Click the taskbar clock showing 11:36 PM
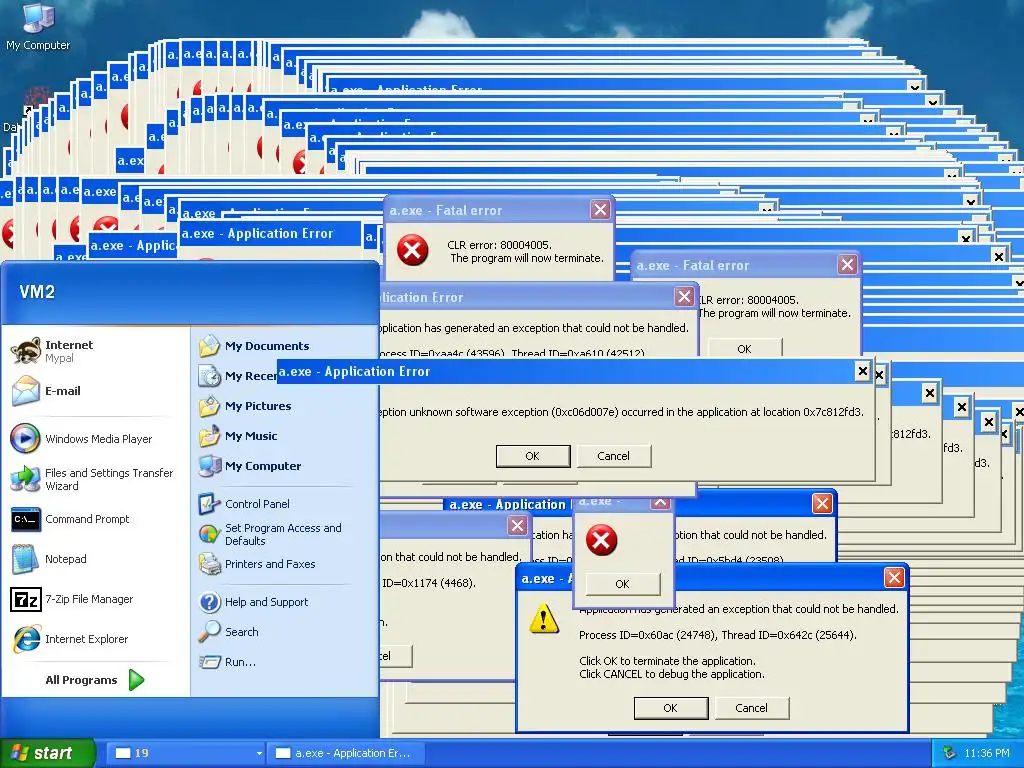Viewport: 1024px width, 768px height. (x=987, y=753)
